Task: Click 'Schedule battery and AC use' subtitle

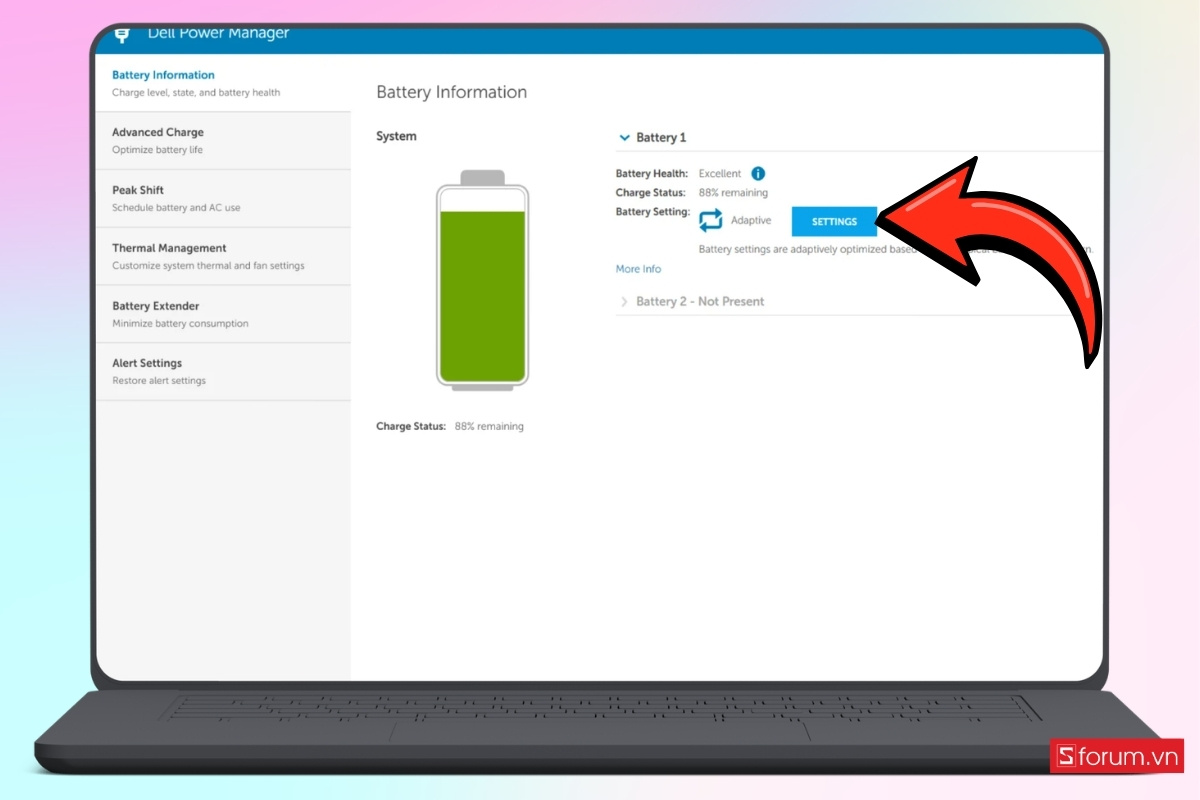Action: click(176, 208)
